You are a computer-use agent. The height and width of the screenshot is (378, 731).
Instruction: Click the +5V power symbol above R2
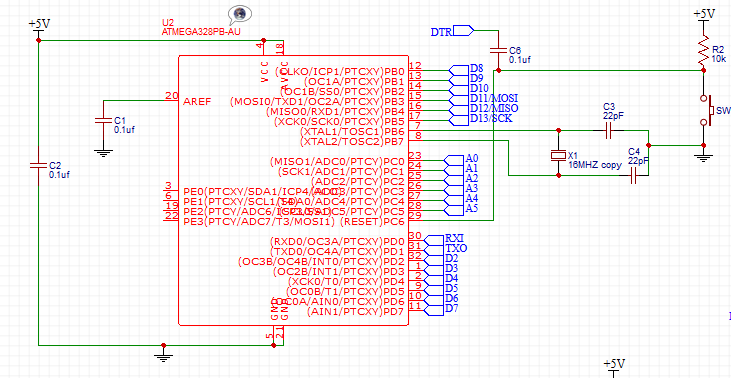[703, 16]
